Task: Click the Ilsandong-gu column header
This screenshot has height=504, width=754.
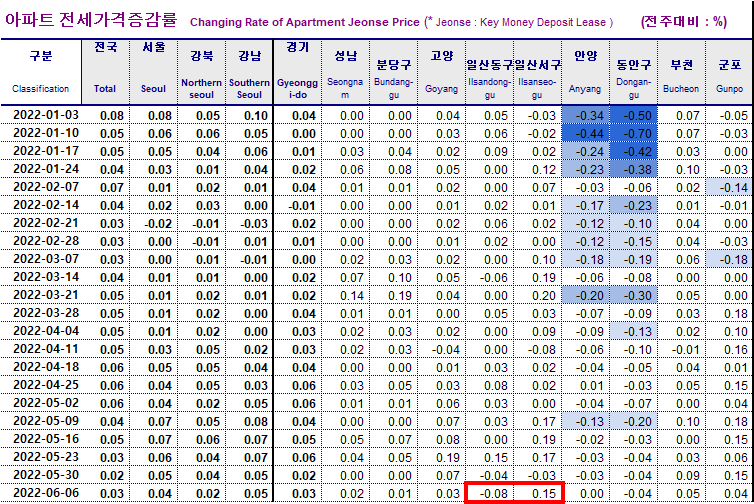Action: [x=490, y=72]
